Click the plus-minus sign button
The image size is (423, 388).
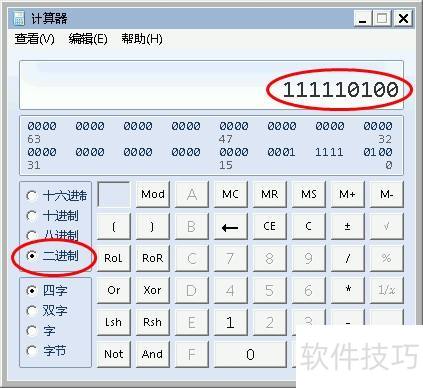(x=348, y=227)
